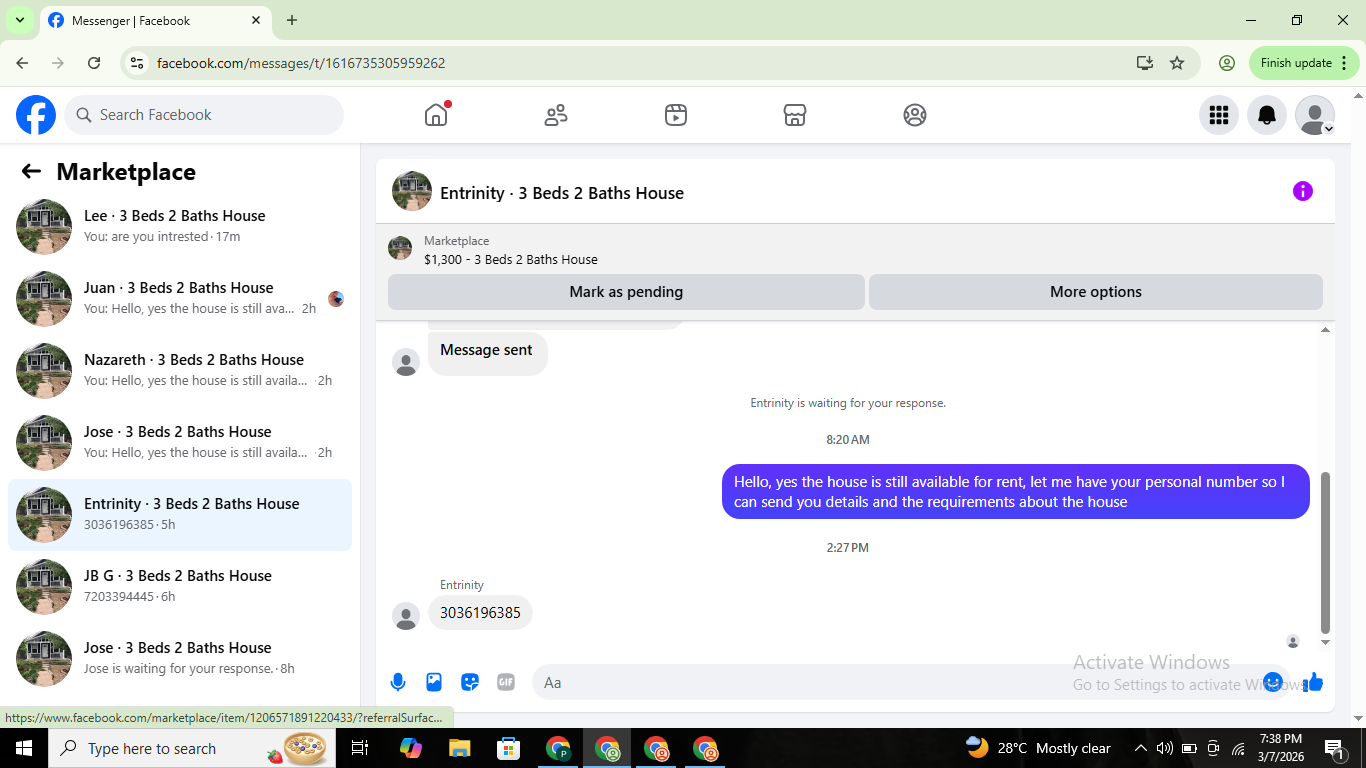The width and height of the screenshot is (1366, 768).
Task: Open Nazareth 3 Beds 2 Baths conversation
Action: click(x=180, y=371)
